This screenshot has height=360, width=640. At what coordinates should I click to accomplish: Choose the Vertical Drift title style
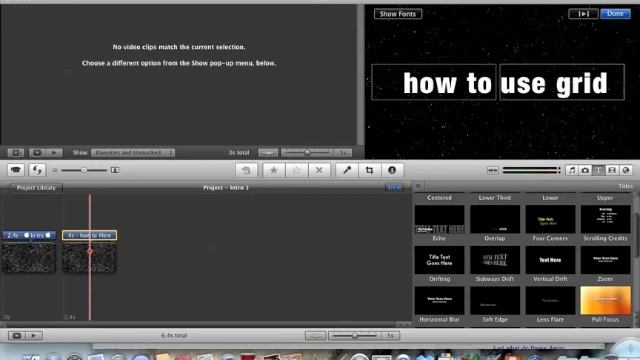550,260
